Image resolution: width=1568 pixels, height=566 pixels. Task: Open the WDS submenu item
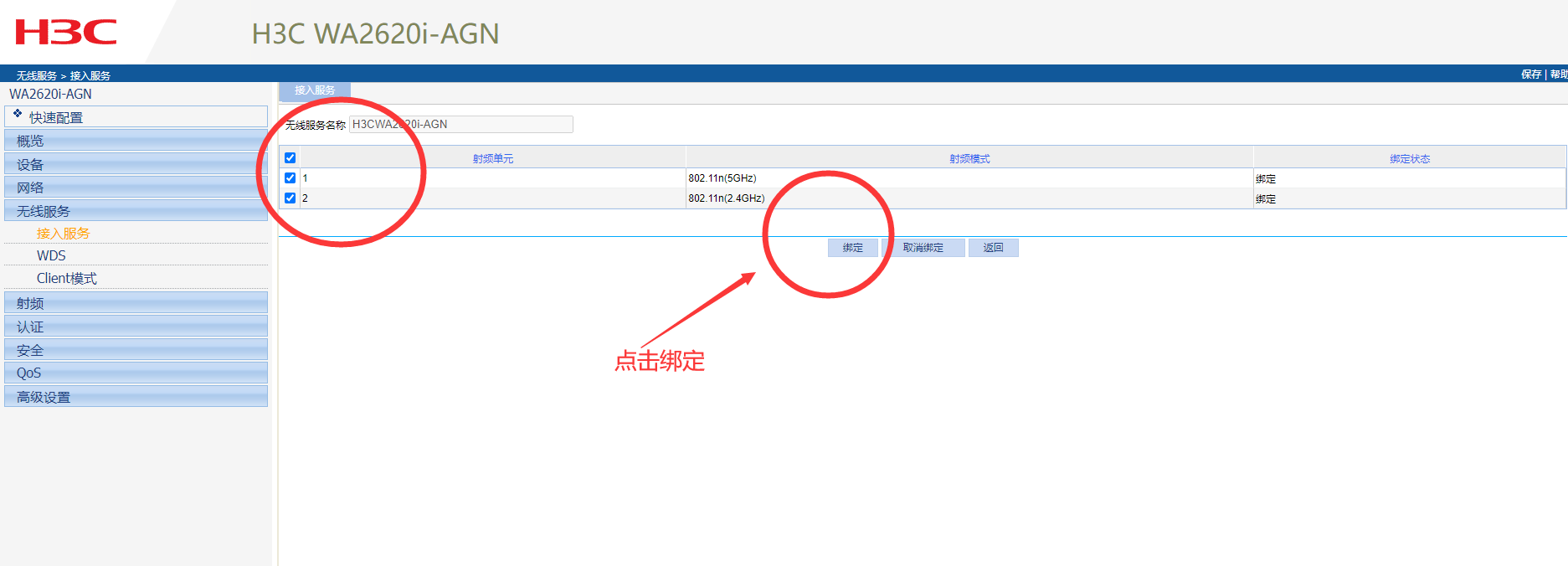pyautogui.click(x=51, y=255)
